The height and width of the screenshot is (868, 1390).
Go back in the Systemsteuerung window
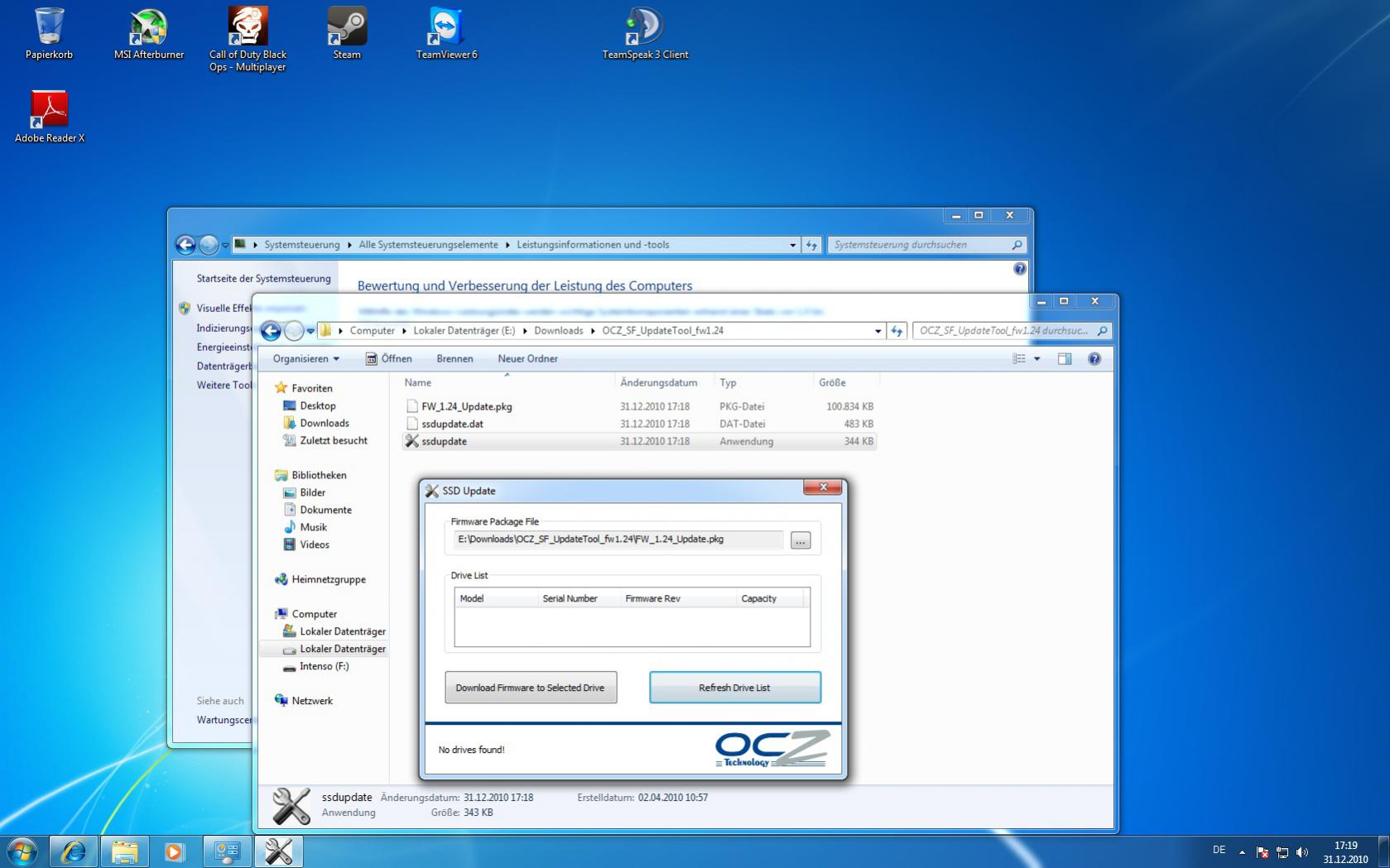185,244
